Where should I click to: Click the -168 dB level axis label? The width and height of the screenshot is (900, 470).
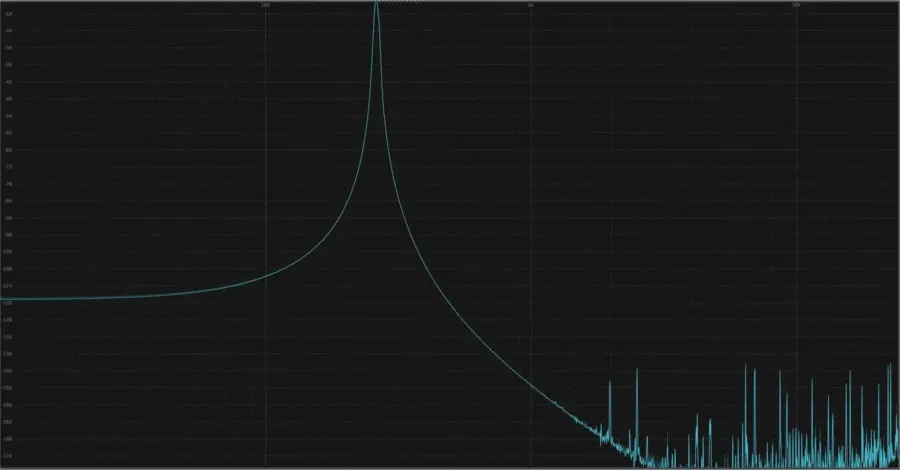[x=9, y=439]
